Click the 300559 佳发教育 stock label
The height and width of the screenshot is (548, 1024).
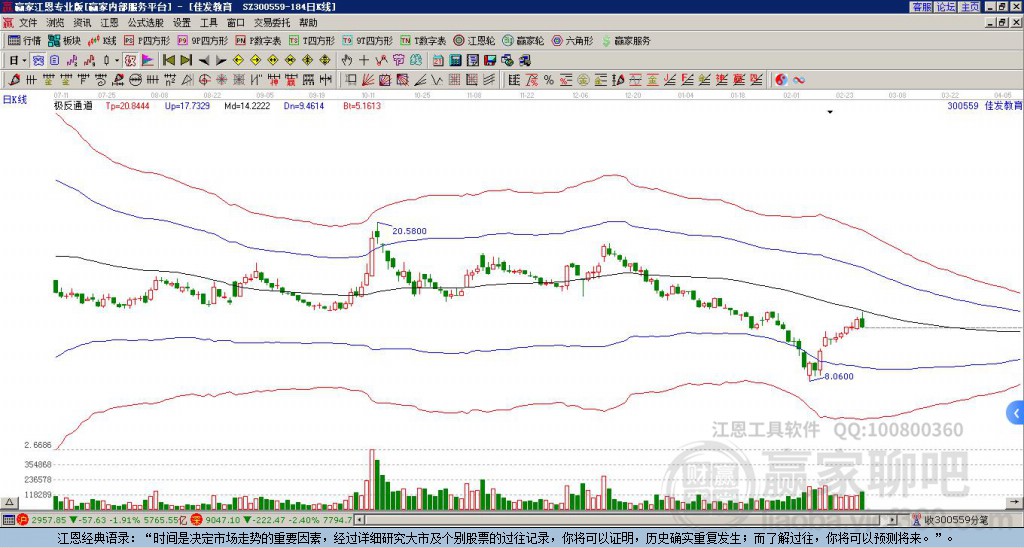pos(985,105)
